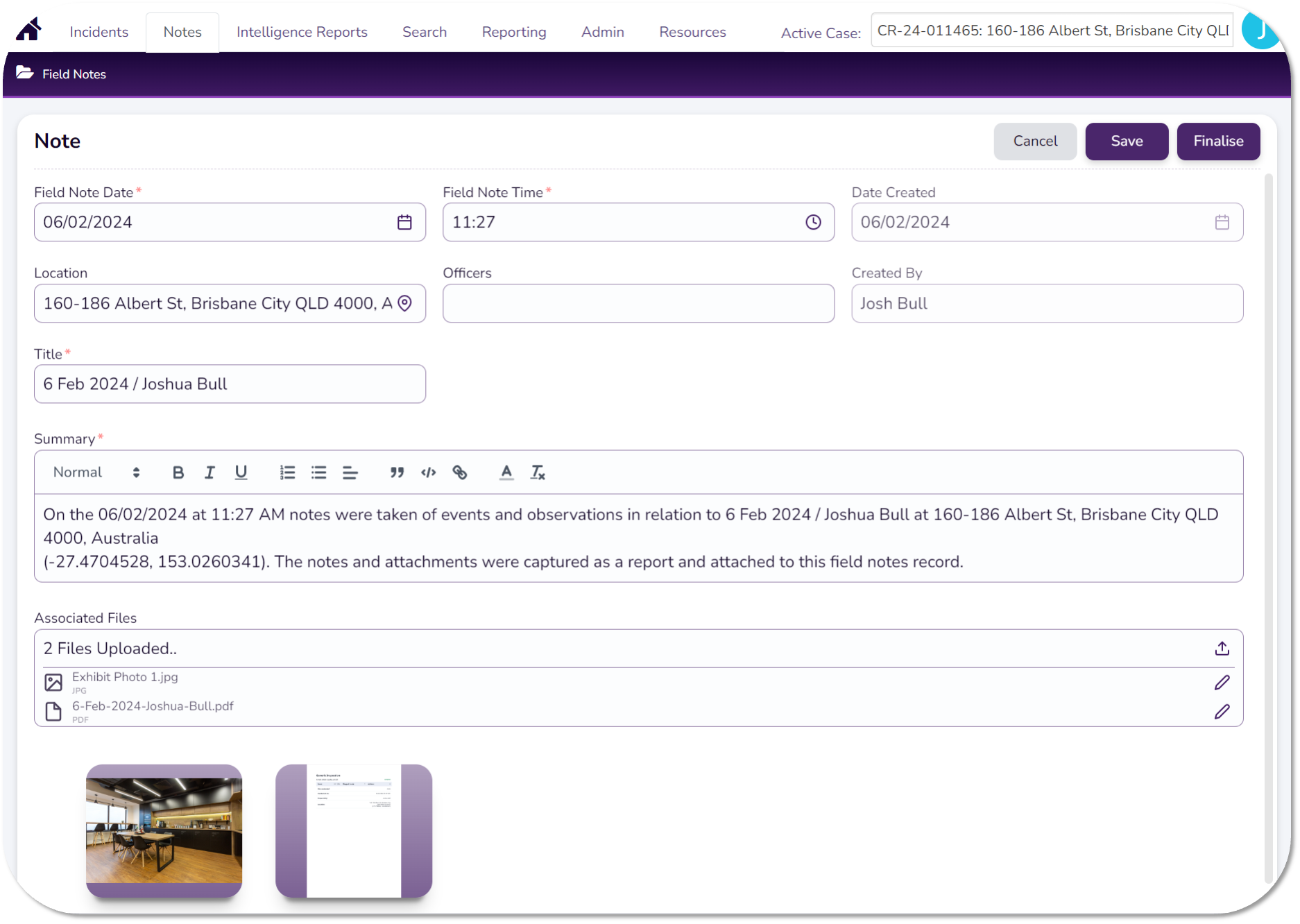
Task: Insert a hyperlink in the Summary
Action: tap(459, 472)
